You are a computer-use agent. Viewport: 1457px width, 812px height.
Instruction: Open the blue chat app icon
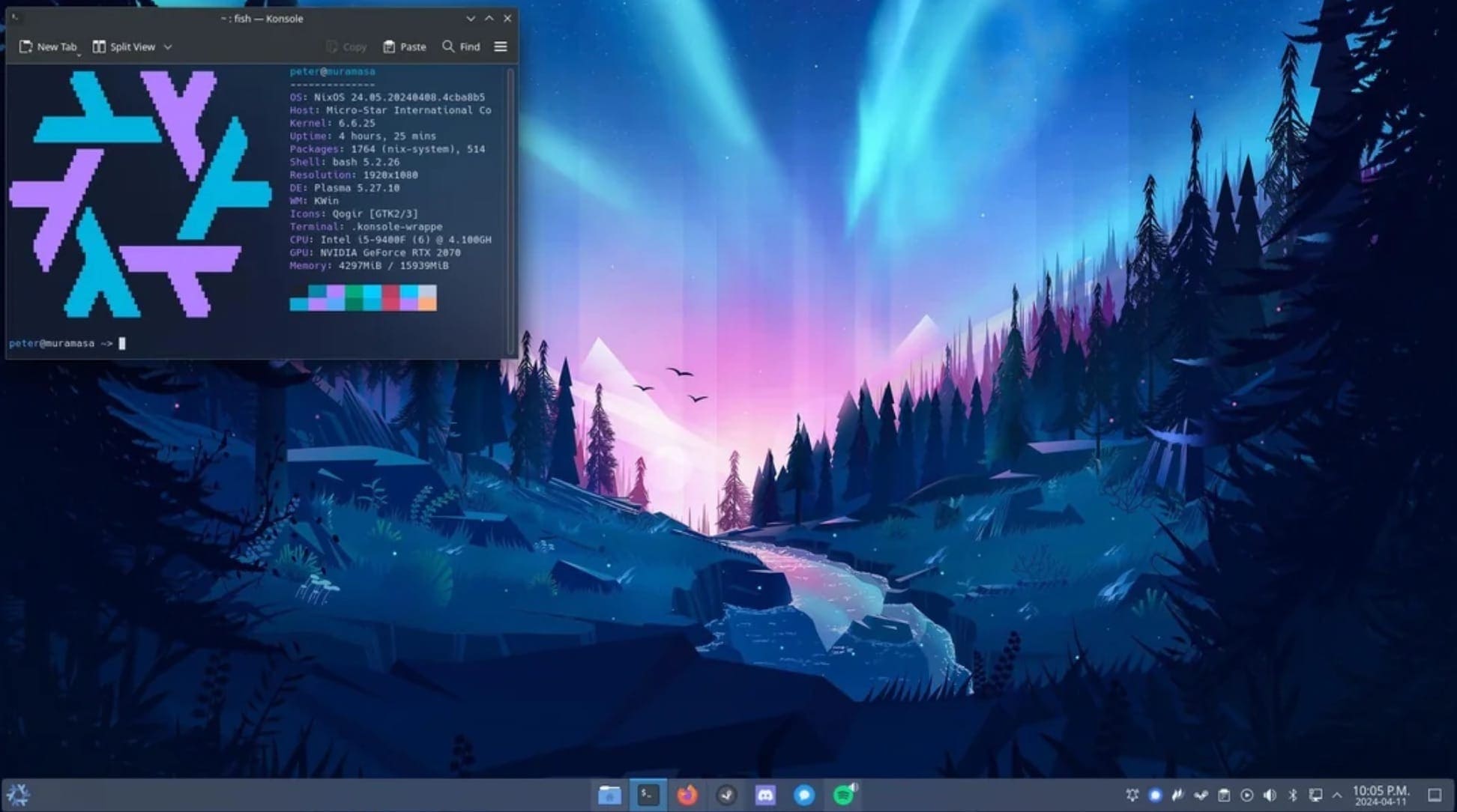pyautogui.click(x=804, y=795)
